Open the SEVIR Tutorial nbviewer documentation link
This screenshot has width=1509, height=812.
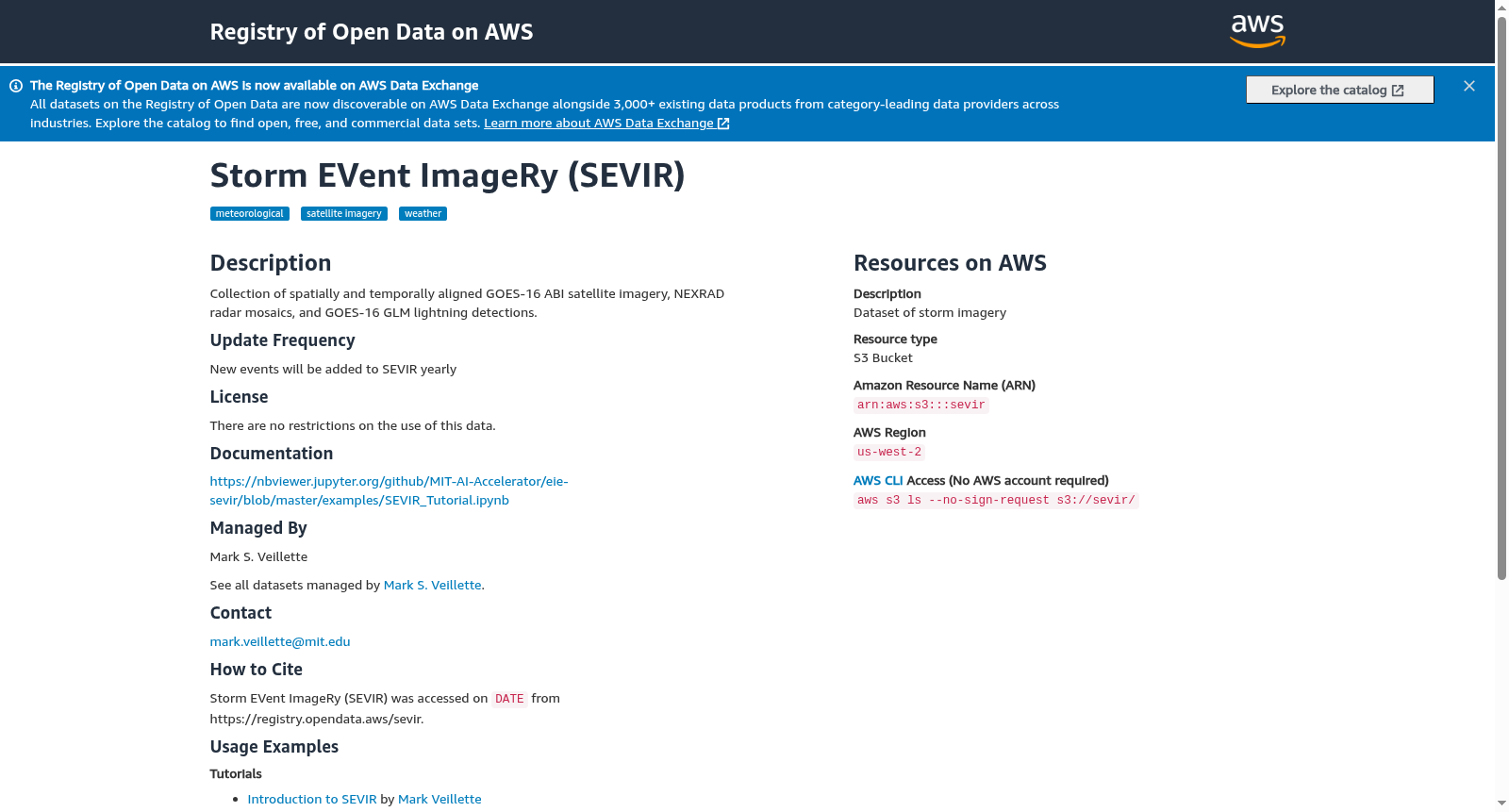(x=389, y=491)
